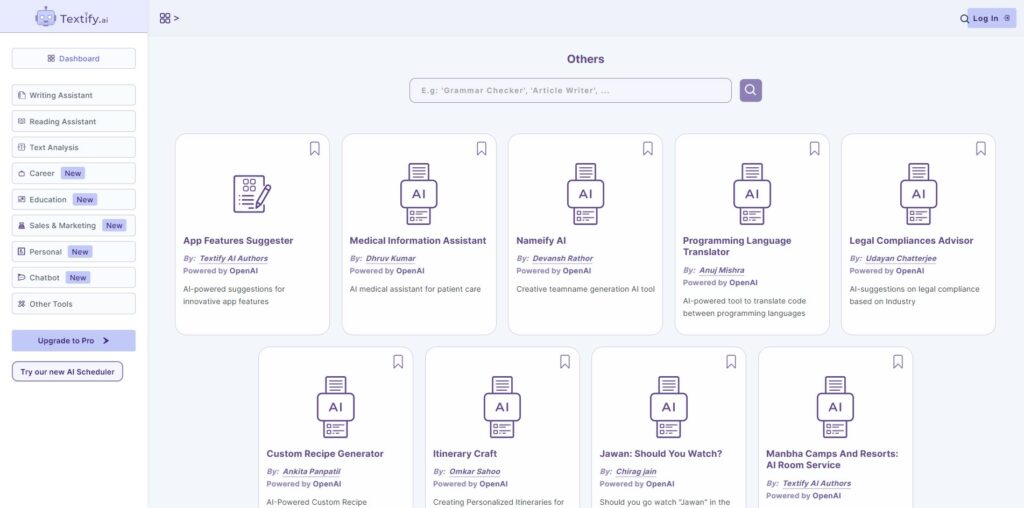Open the Medical Information Assistant title
1024x508 pixels.
(x=418, y=241)
